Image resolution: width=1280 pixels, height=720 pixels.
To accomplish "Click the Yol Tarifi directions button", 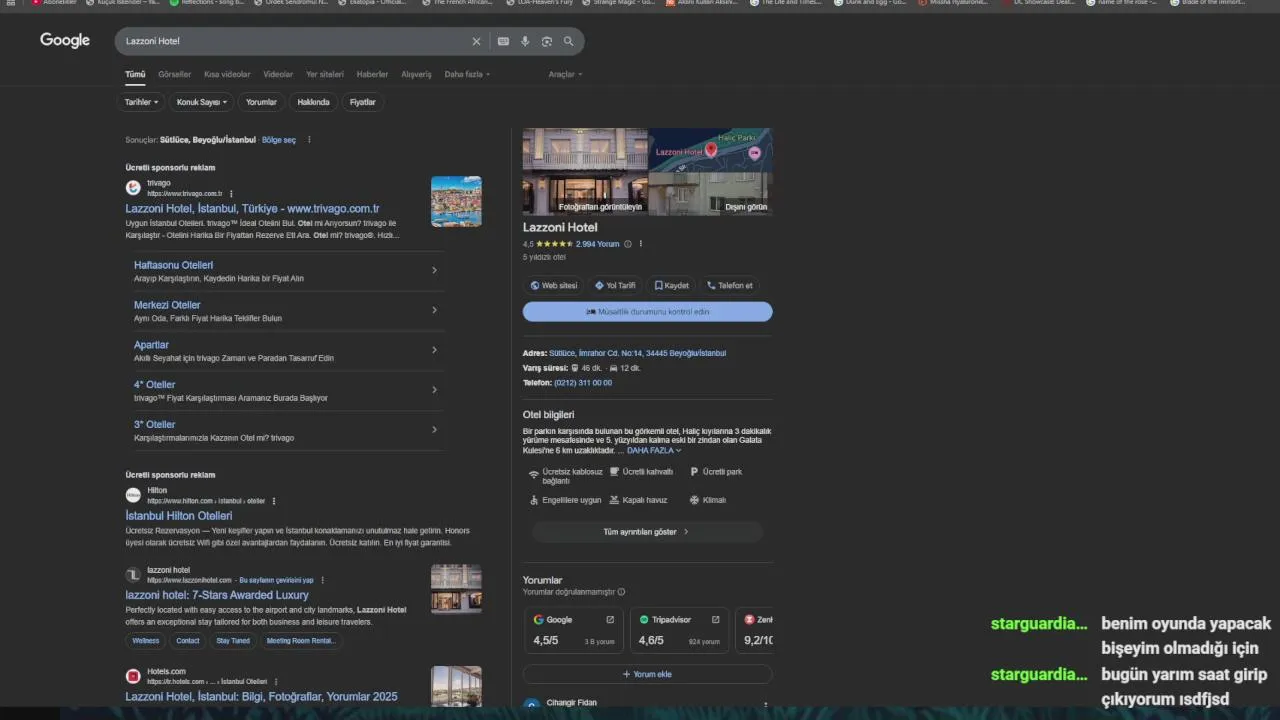I will pos(615,285).
